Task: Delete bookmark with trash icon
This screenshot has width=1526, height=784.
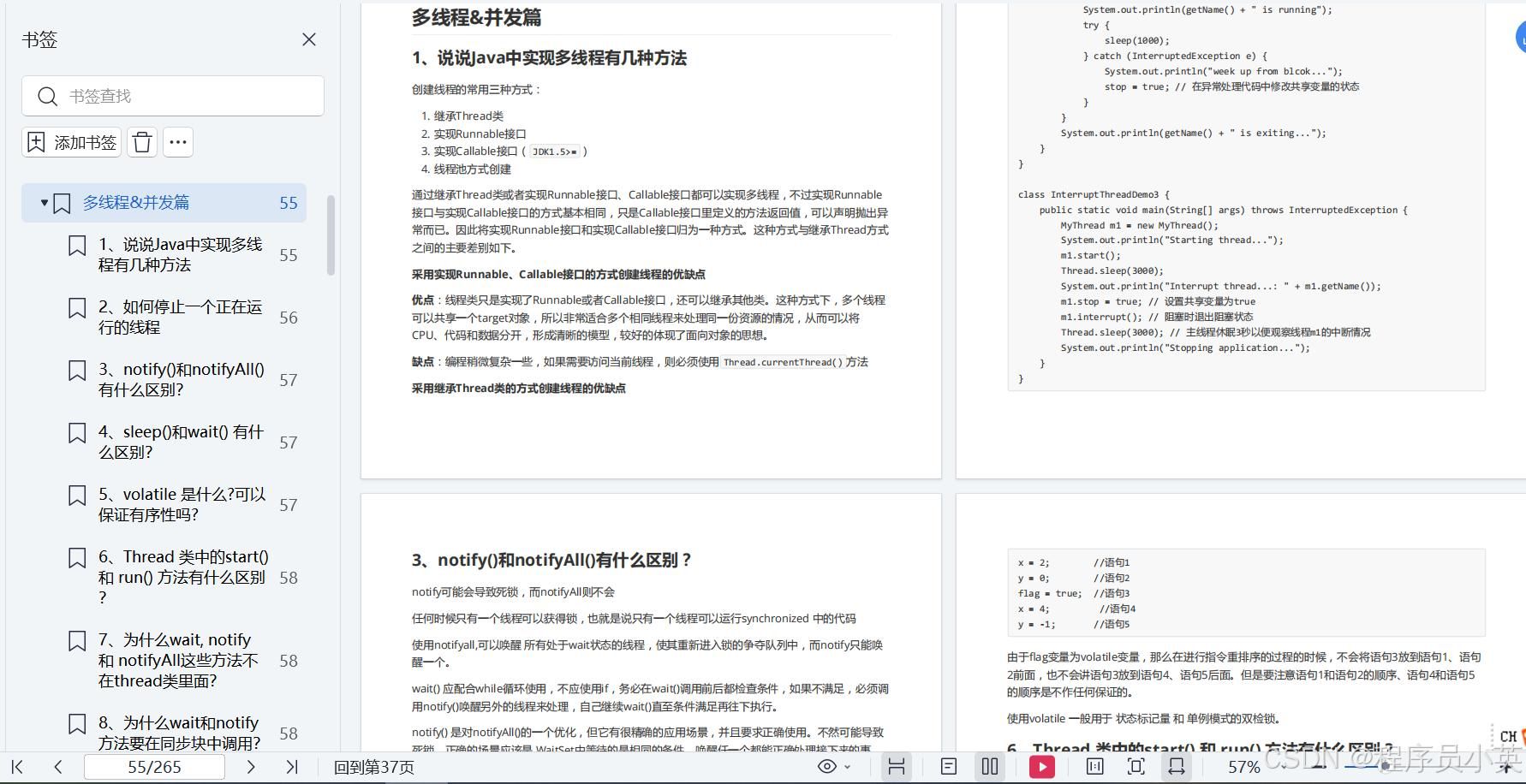Action: point(142,142)
